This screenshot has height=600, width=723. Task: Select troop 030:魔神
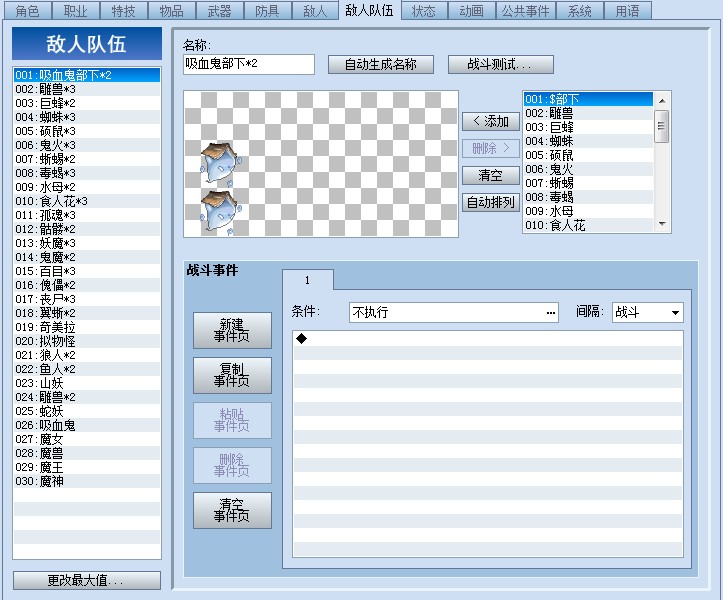coord(87,481)
